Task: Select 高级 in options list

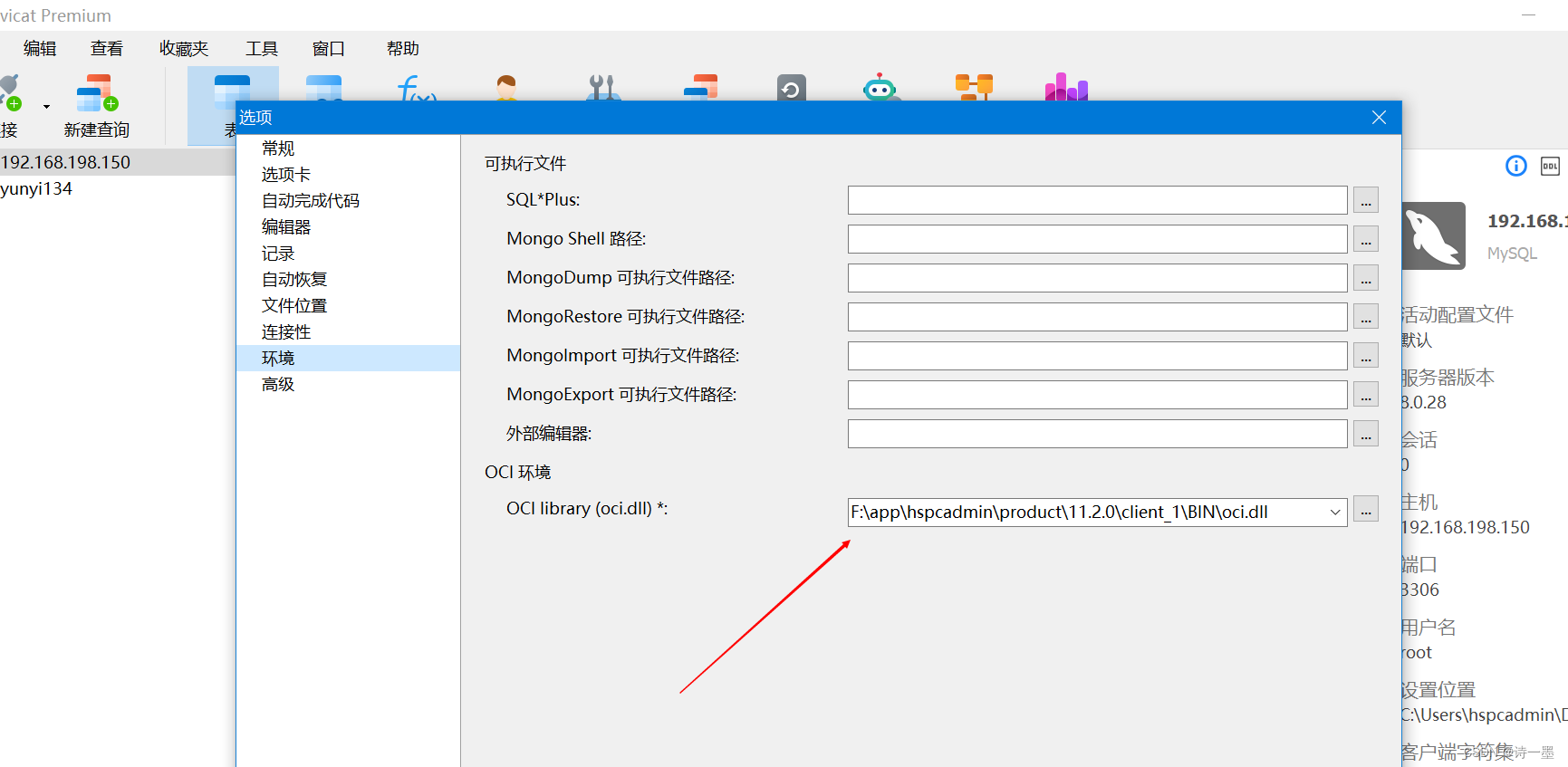Action: (x=348, y=385)
